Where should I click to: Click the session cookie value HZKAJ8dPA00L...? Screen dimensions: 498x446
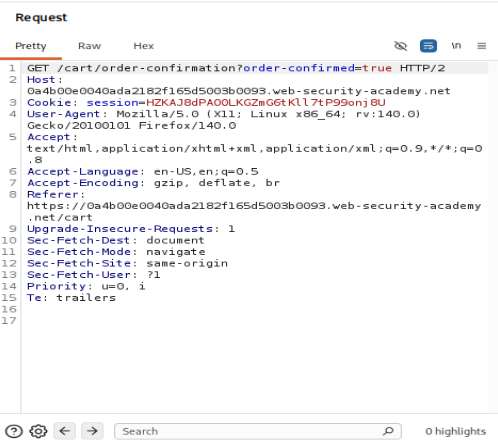266,102
